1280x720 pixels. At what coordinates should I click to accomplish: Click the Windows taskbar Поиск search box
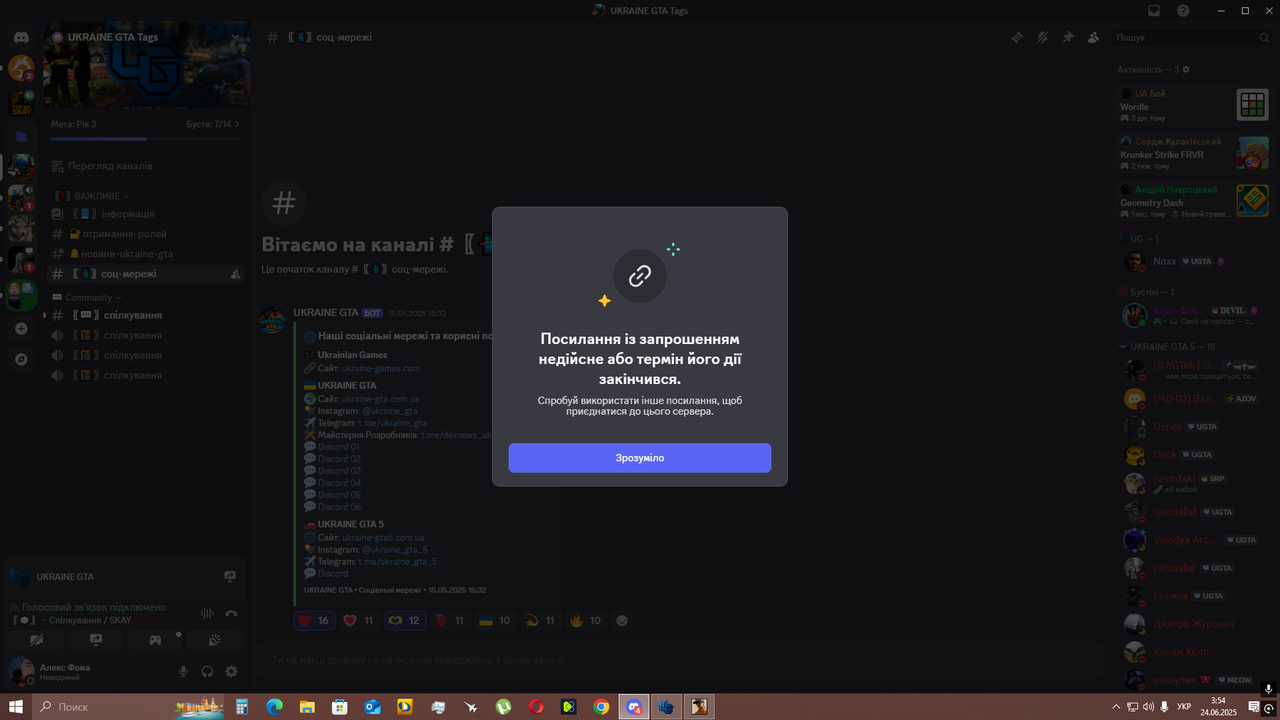[128, 707]
